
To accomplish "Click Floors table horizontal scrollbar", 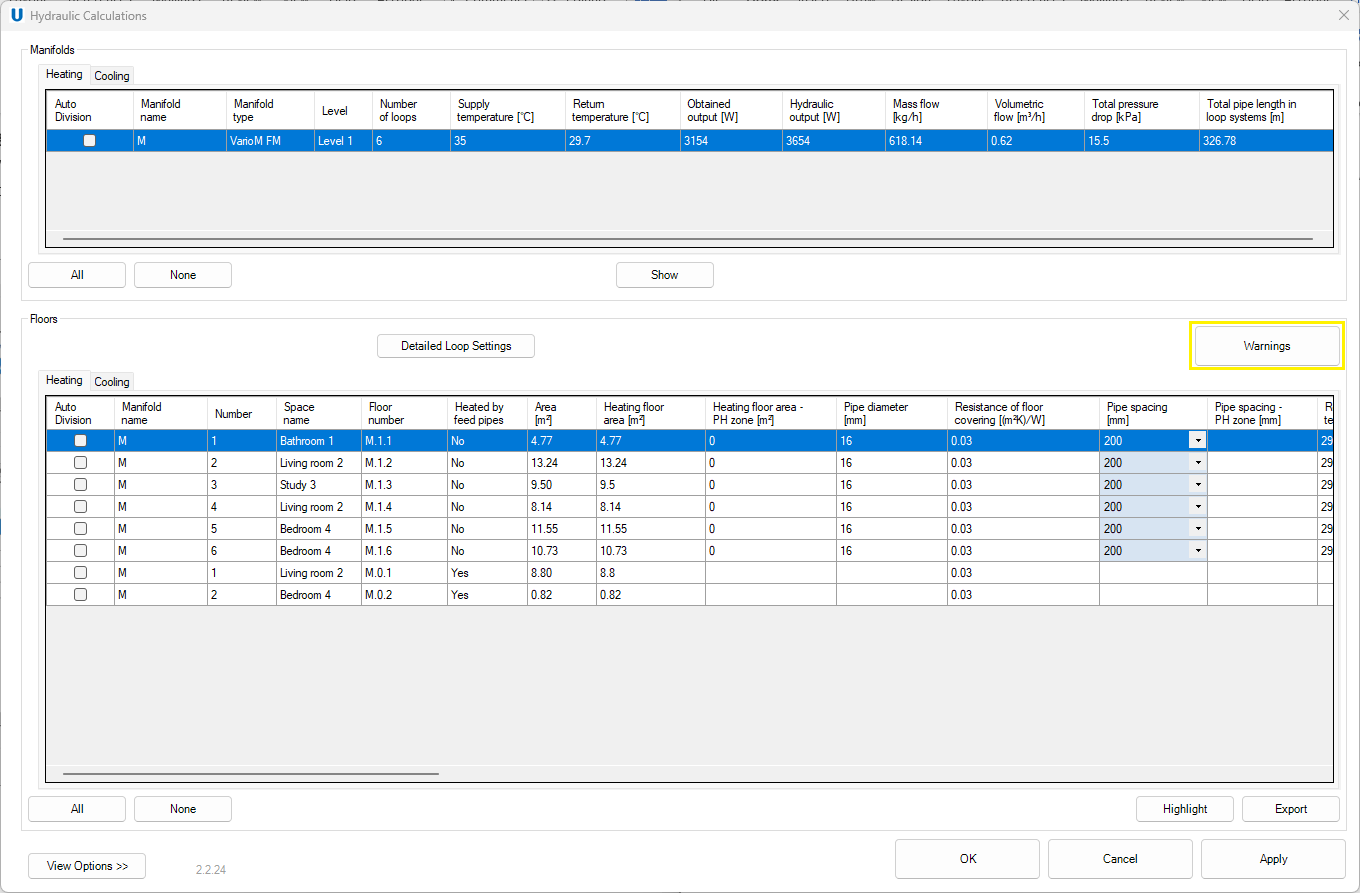I will tap(250, 773).
